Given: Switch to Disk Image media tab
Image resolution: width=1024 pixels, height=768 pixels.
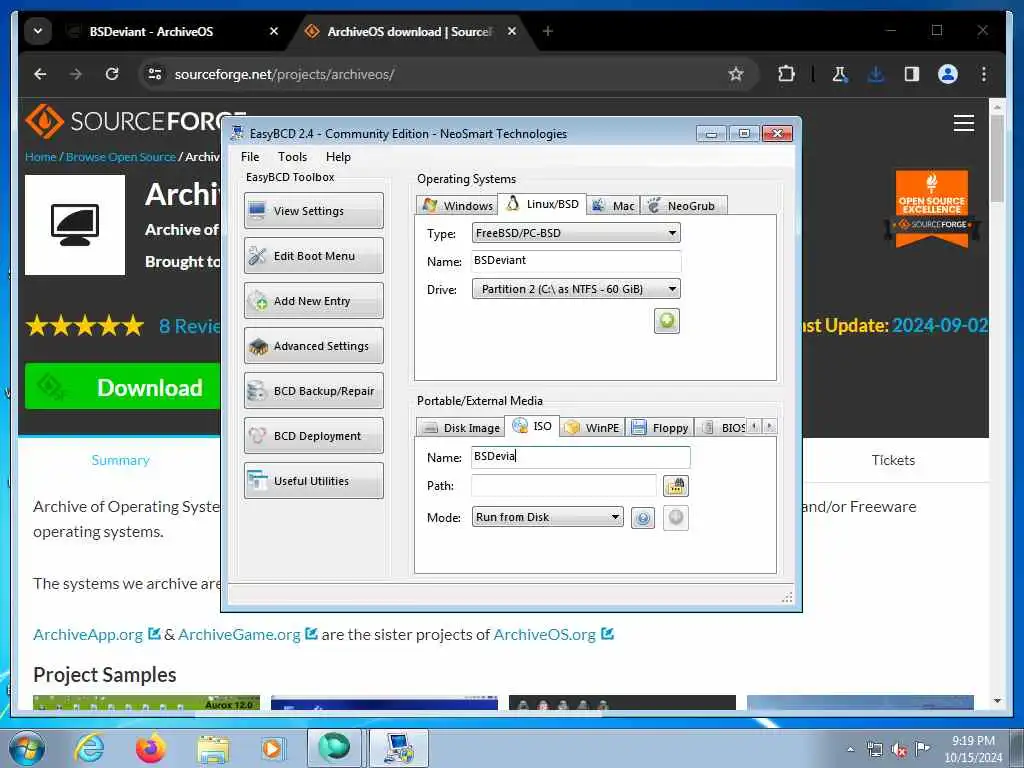Looking at the screenshot, I should [x=460, y=428].
